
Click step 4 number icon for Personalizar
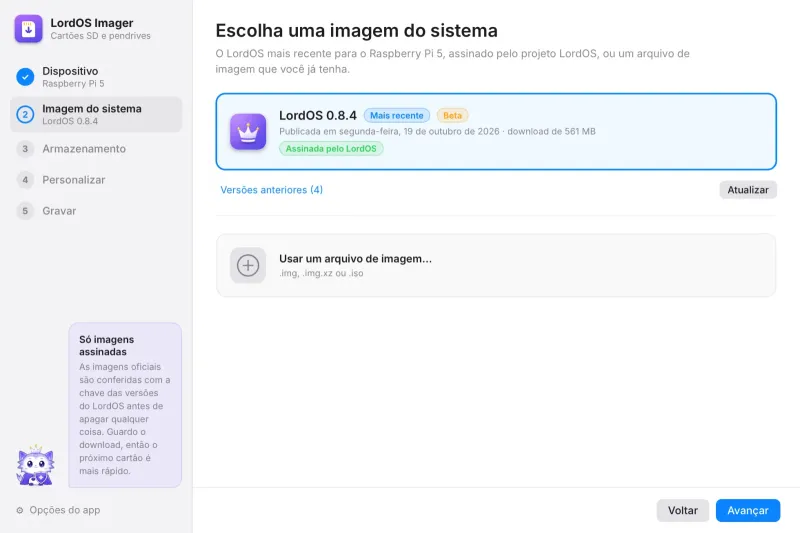pyautogui.click(x=25, y=180)
